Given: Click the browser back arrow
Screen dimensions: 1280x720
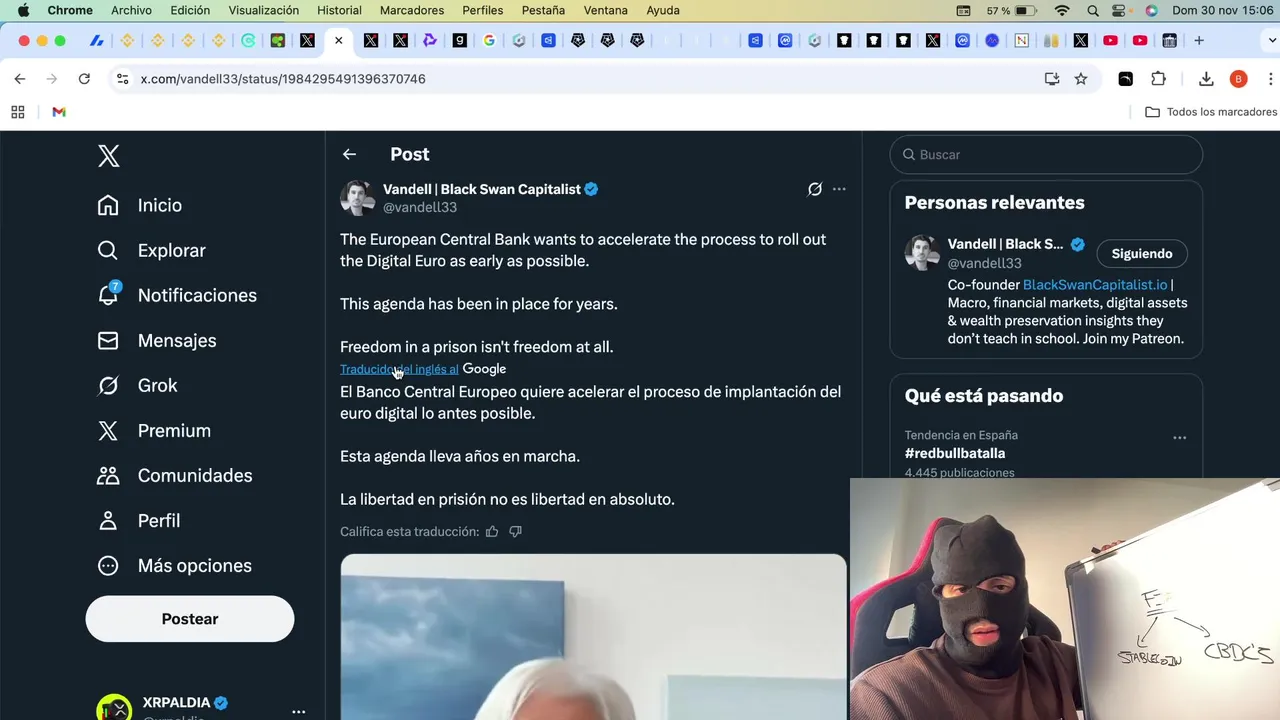Looking at the screenshot, I should tap(20, 78).
